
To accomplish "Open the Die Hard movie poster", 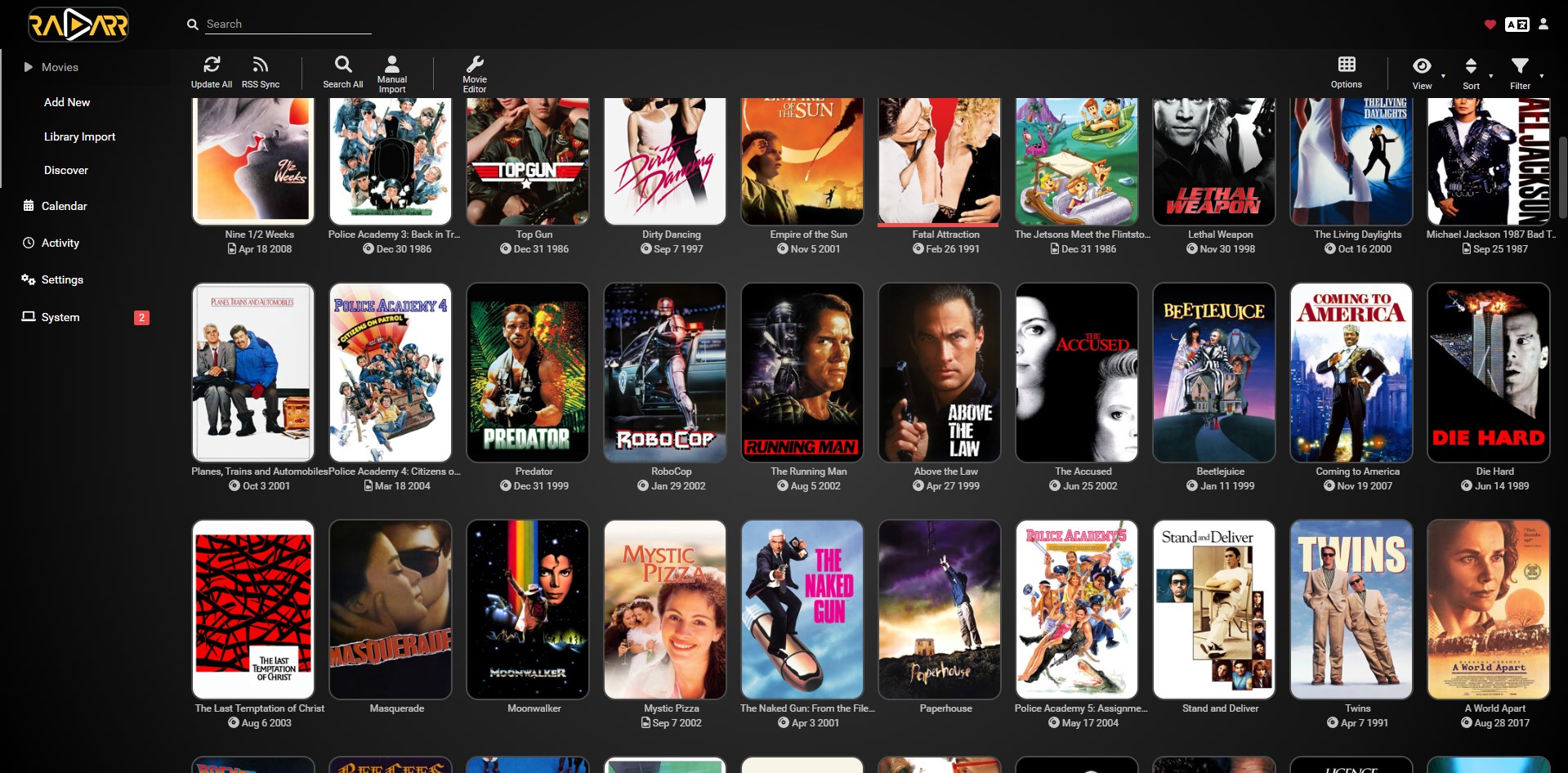I will 1488,373.
